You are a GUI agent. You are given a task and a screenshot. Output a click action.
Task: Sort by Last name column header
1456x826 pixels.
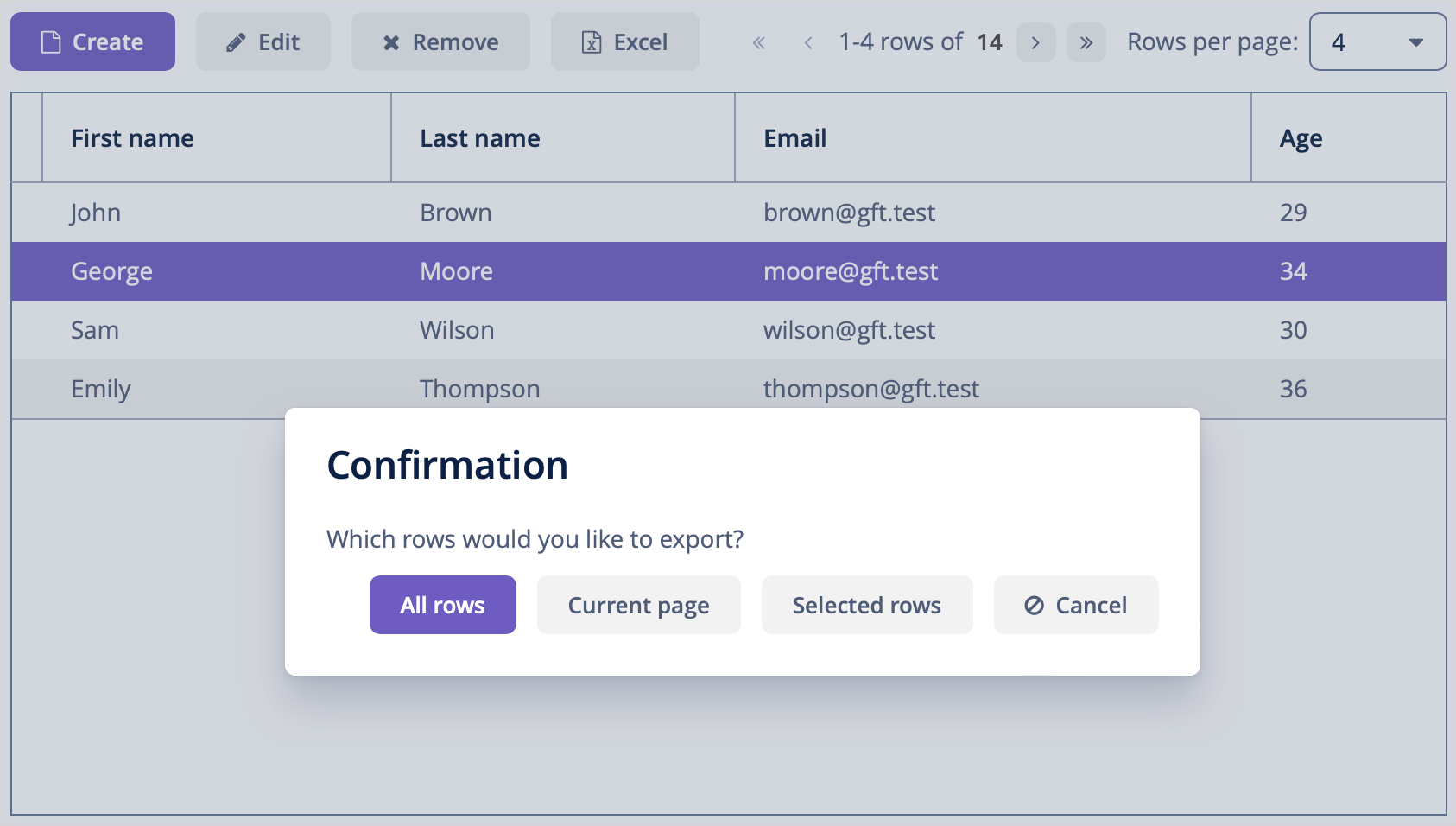(x=563, y=138)
